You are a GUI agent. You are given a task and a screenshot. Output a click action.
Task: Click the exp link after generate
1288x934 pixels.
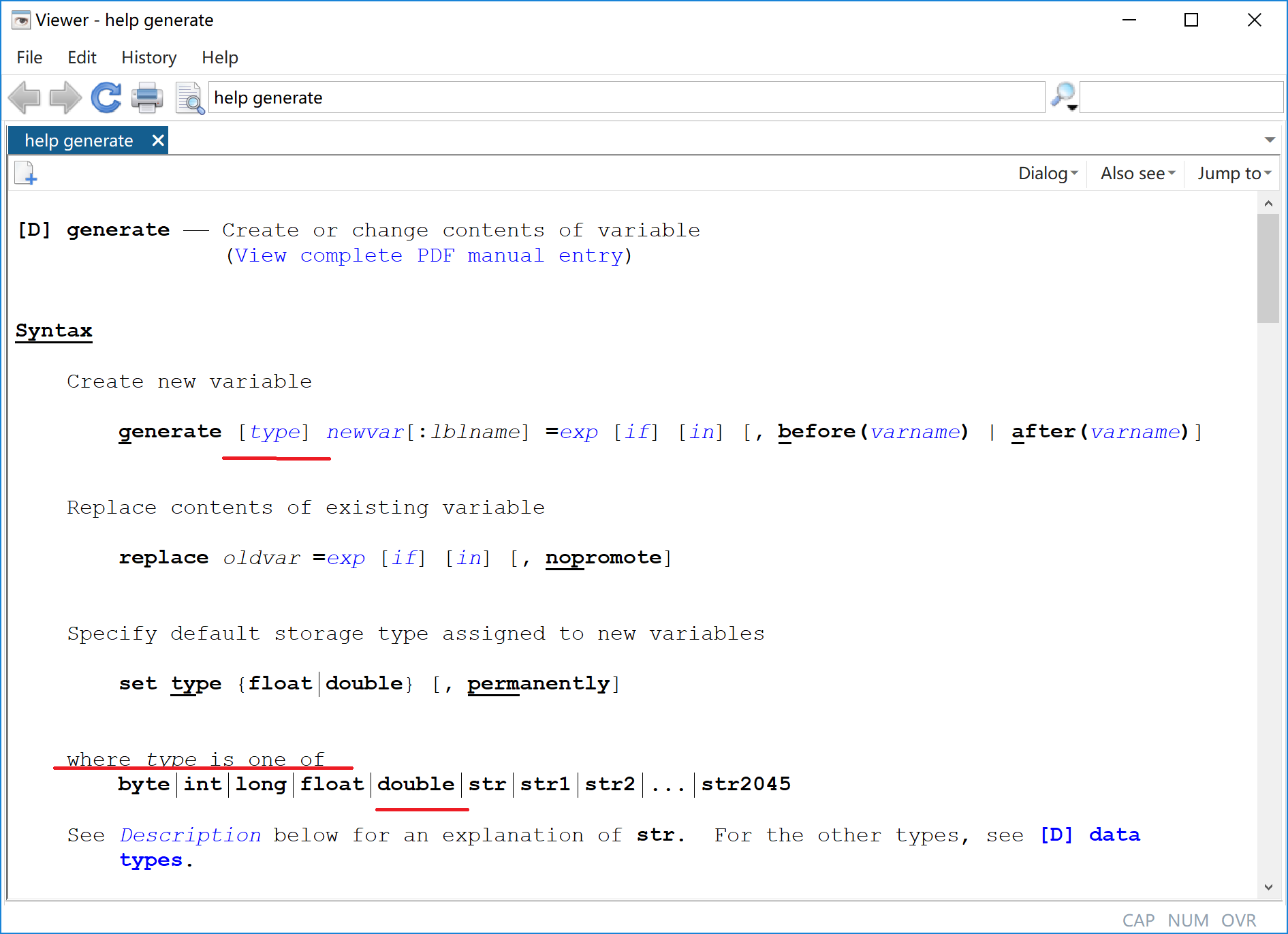click(x=579, y=432)
